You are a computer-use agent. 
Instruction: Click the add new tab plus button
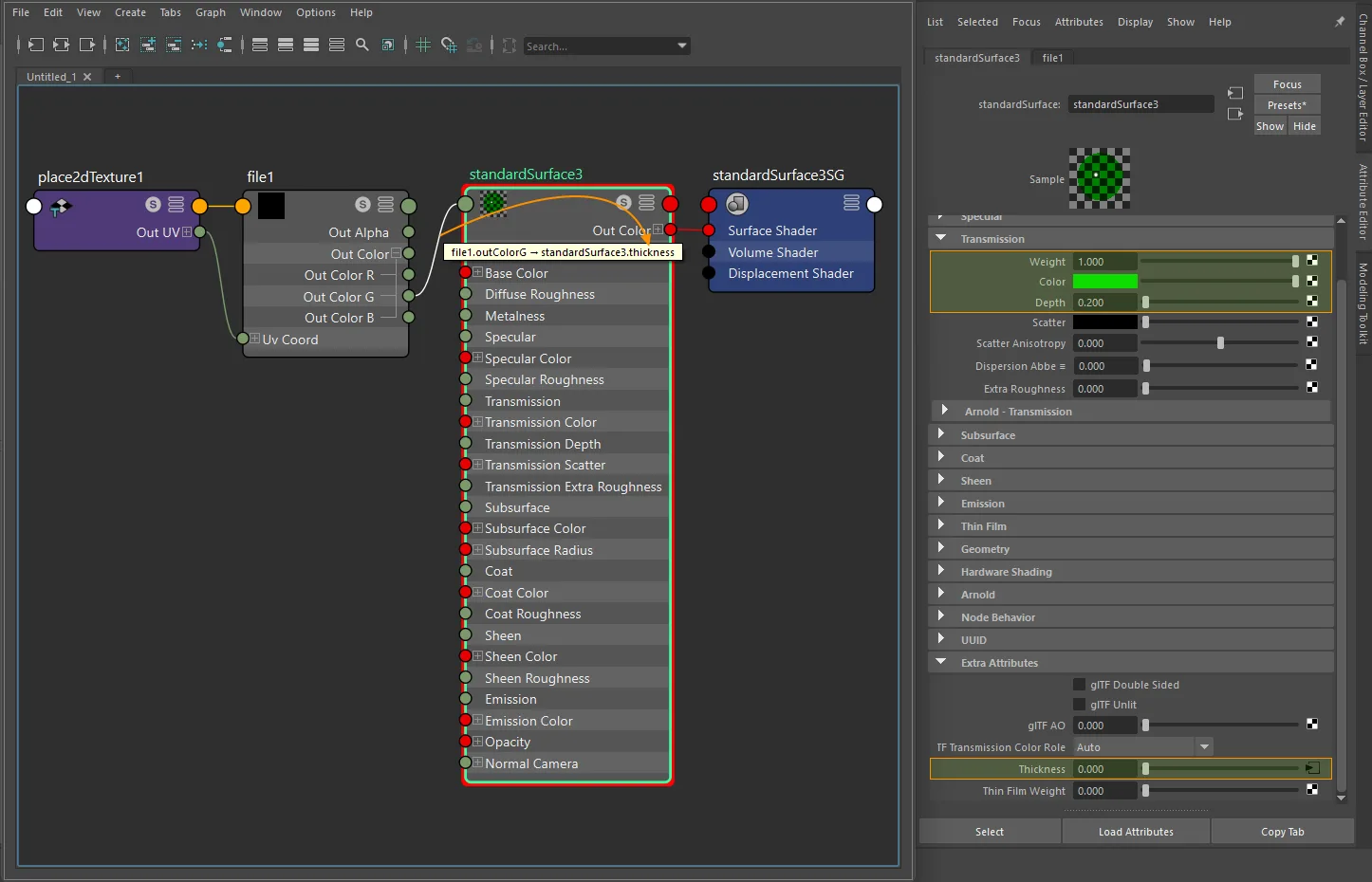pyautogui.click(x=117, y=76)
